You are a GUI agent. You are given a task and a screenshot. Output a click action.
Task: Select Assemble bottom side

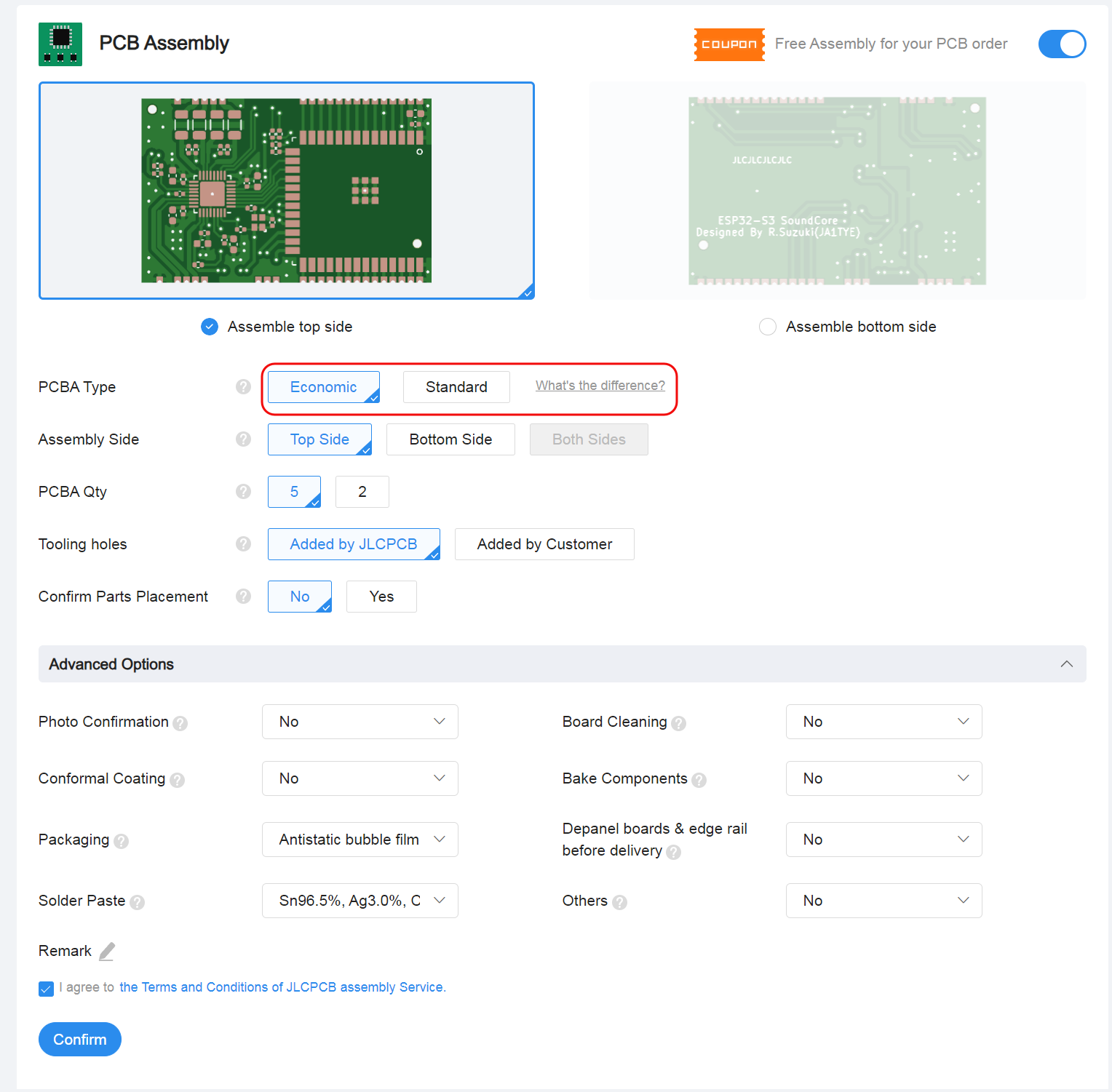(x=767, y=327)
